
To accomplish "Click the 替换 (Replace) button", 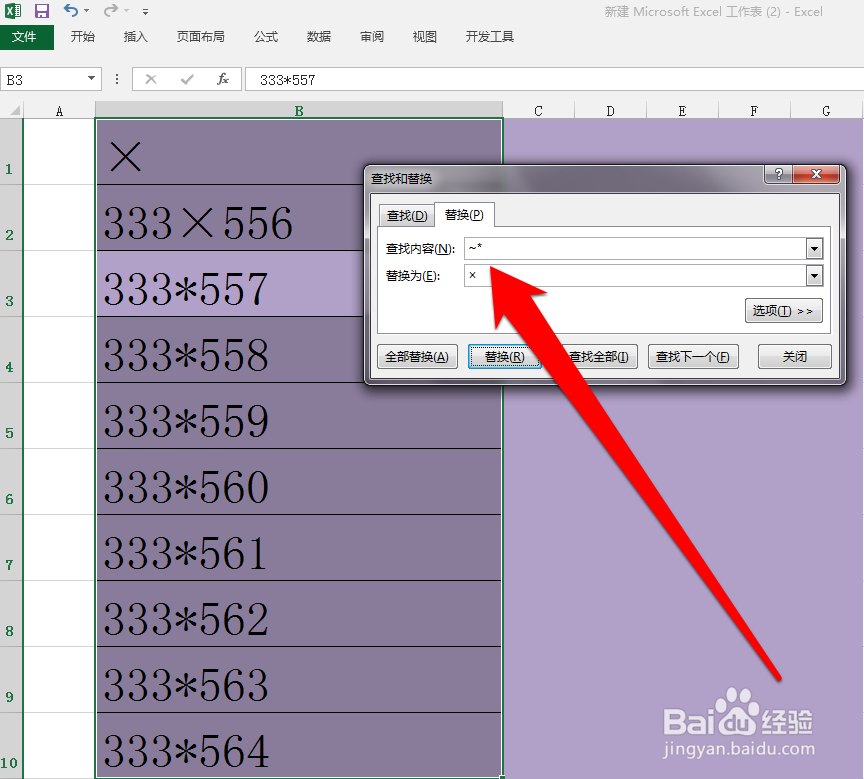I will pos(505,356).
